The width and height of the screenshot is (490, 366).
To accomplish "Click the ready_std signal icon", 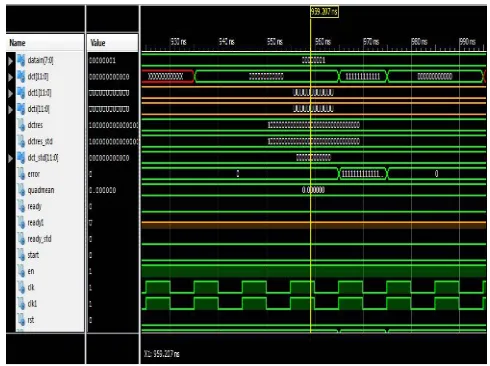I will pos(21,239).
